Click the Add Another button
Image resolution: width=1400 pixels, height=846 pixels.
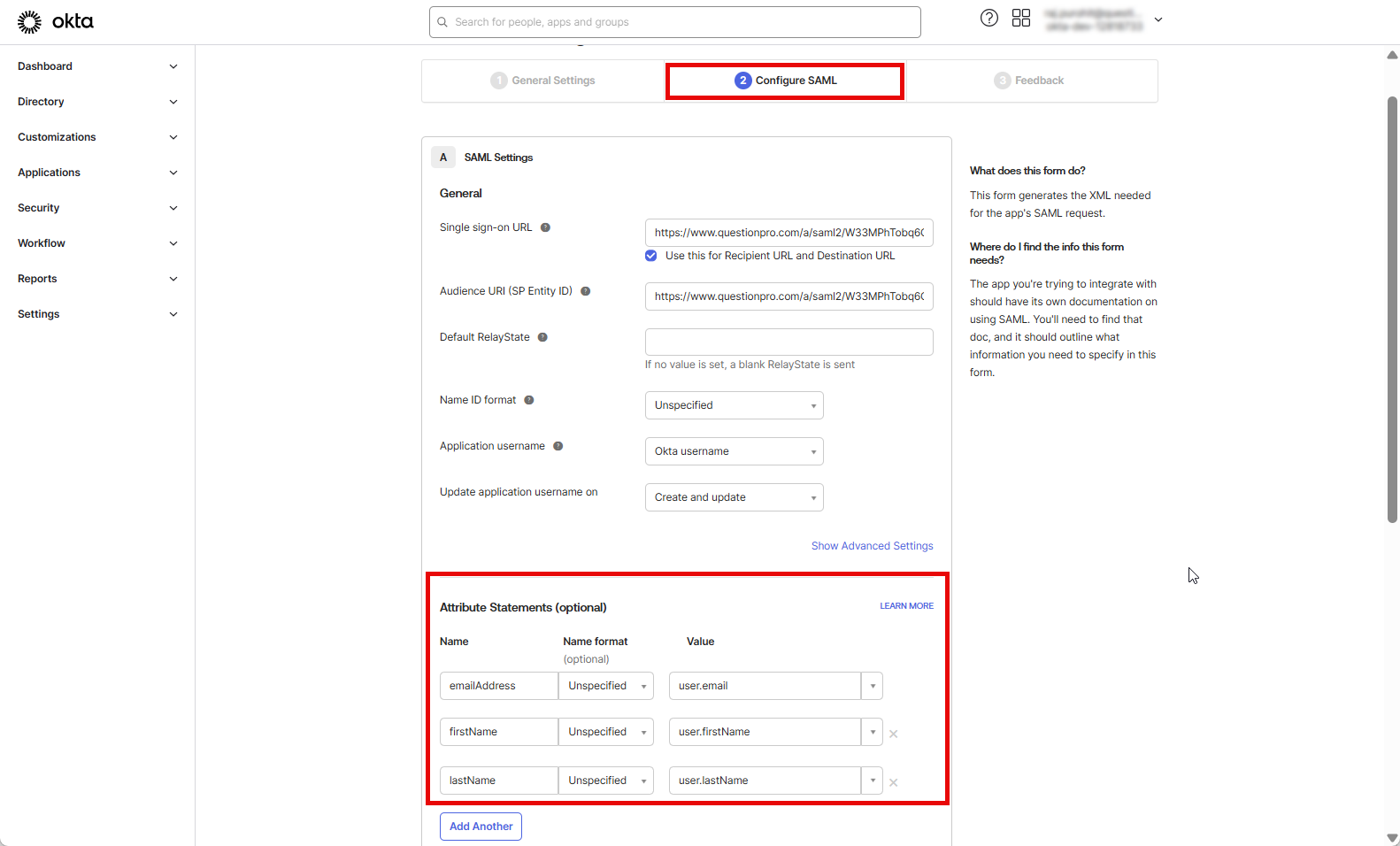[481, 827]
